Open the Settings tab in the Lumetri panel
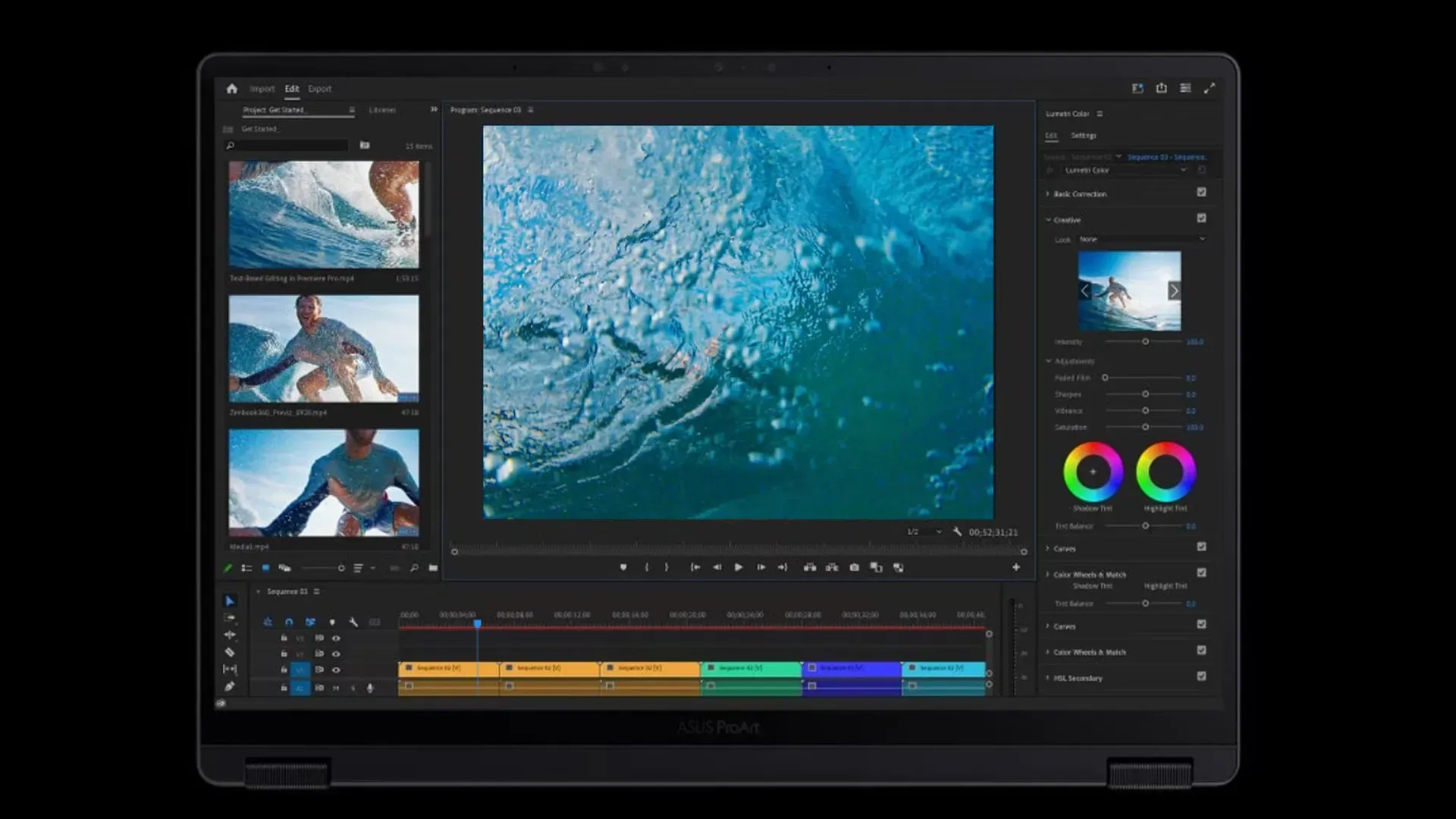 1084,135
